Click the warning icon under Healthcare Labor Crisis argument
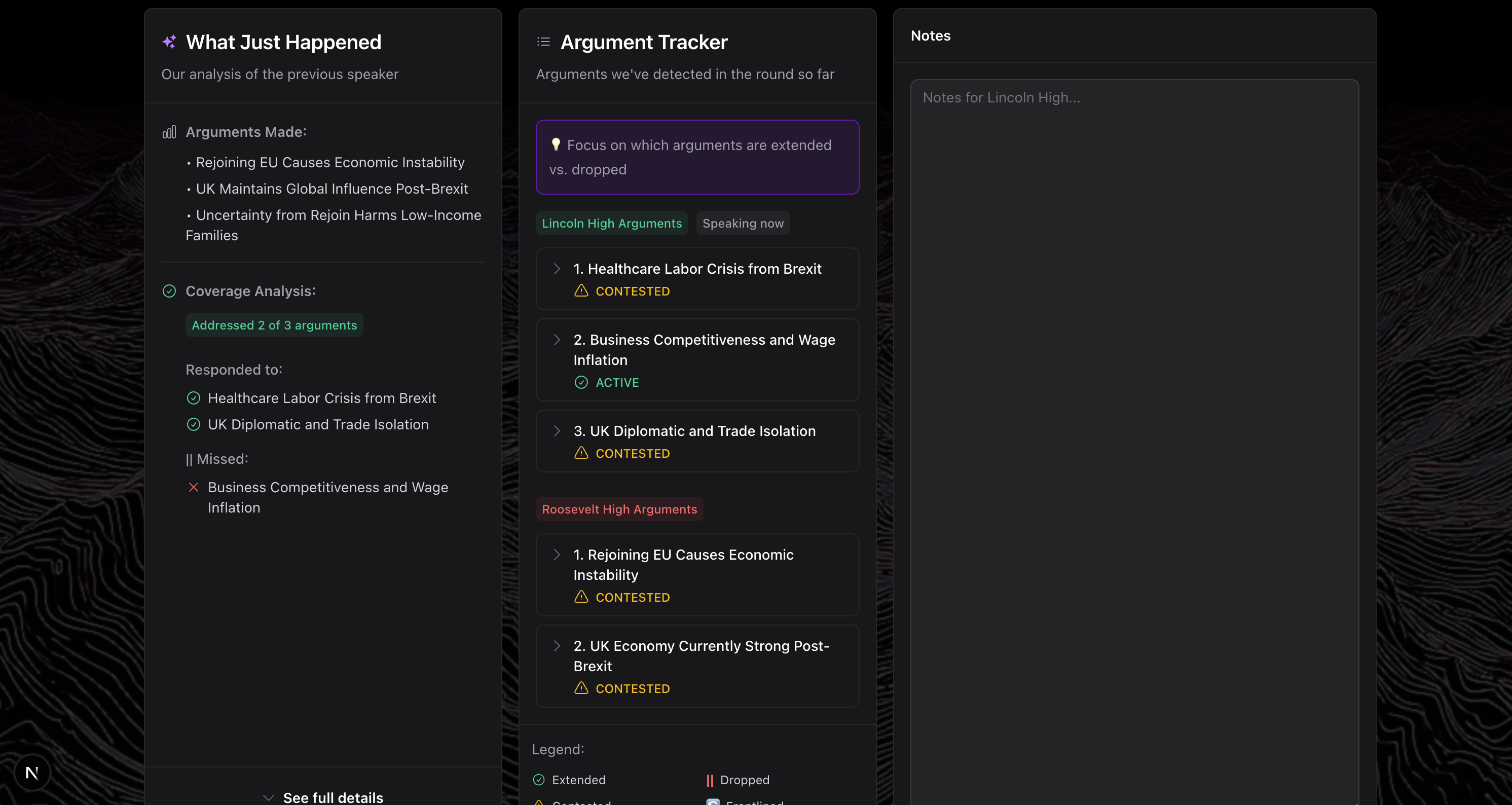The image size is (1512, 805). pyautogui.click(x=581, y=290)
